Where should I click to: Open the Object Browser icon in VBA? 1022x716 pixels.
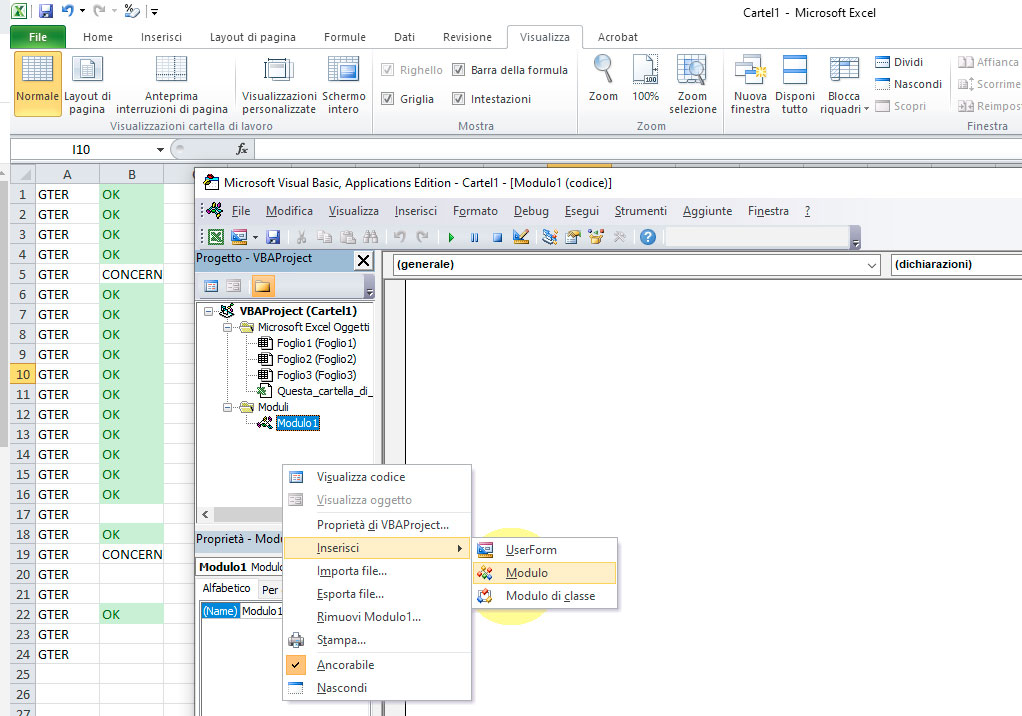point(596,237)
